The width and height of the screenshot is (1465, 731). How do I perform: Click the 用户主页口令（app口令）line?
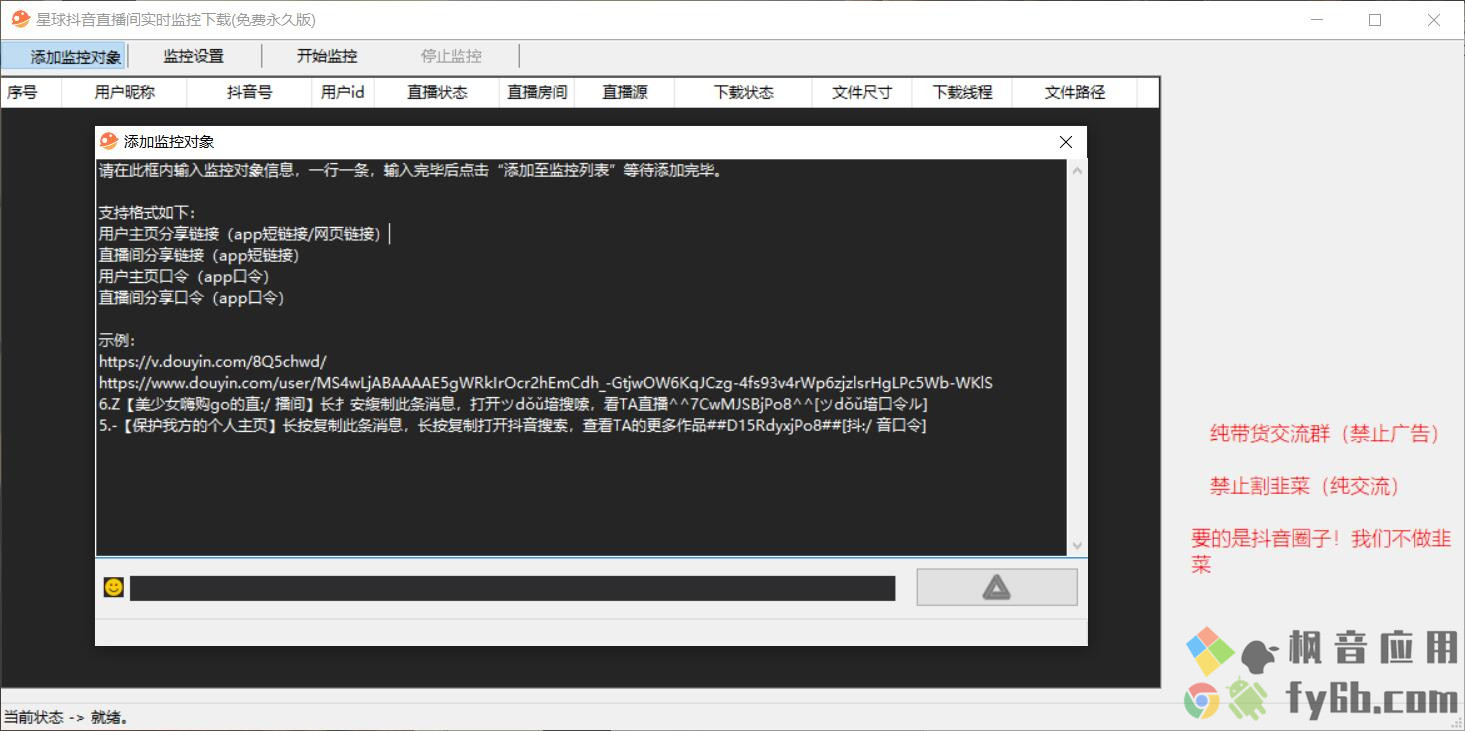tap(184, 276)
